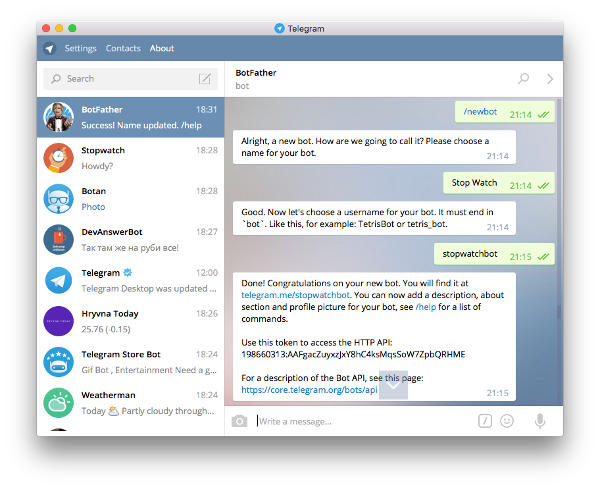The height and width of the screenshot is (489, 600).
Task: Open the https://core.telegram.org/bots/api link
Action: [309, 390]
